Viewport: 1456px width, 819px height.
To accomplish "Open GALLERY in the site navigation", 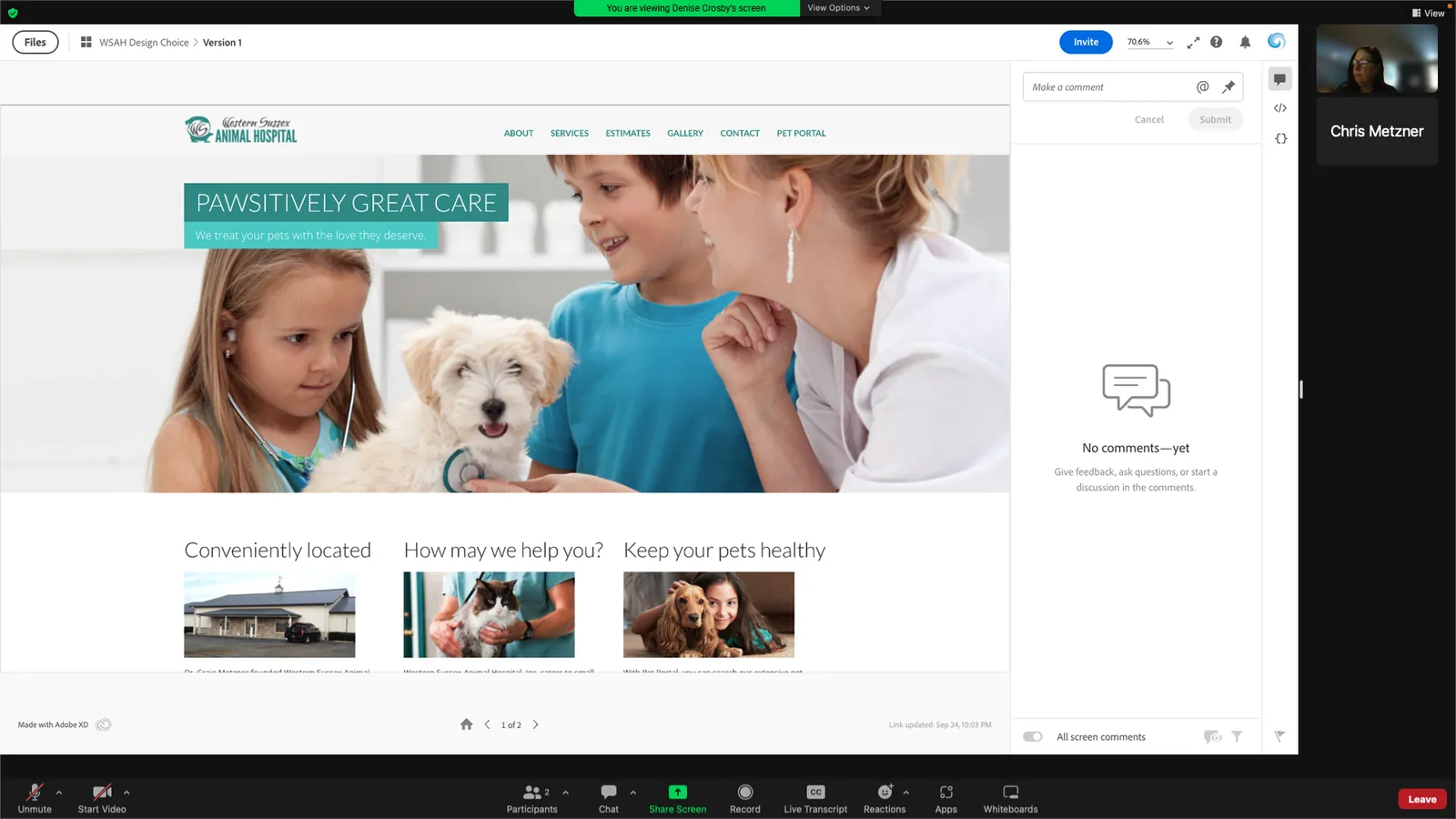I will [x=685, y=134].
